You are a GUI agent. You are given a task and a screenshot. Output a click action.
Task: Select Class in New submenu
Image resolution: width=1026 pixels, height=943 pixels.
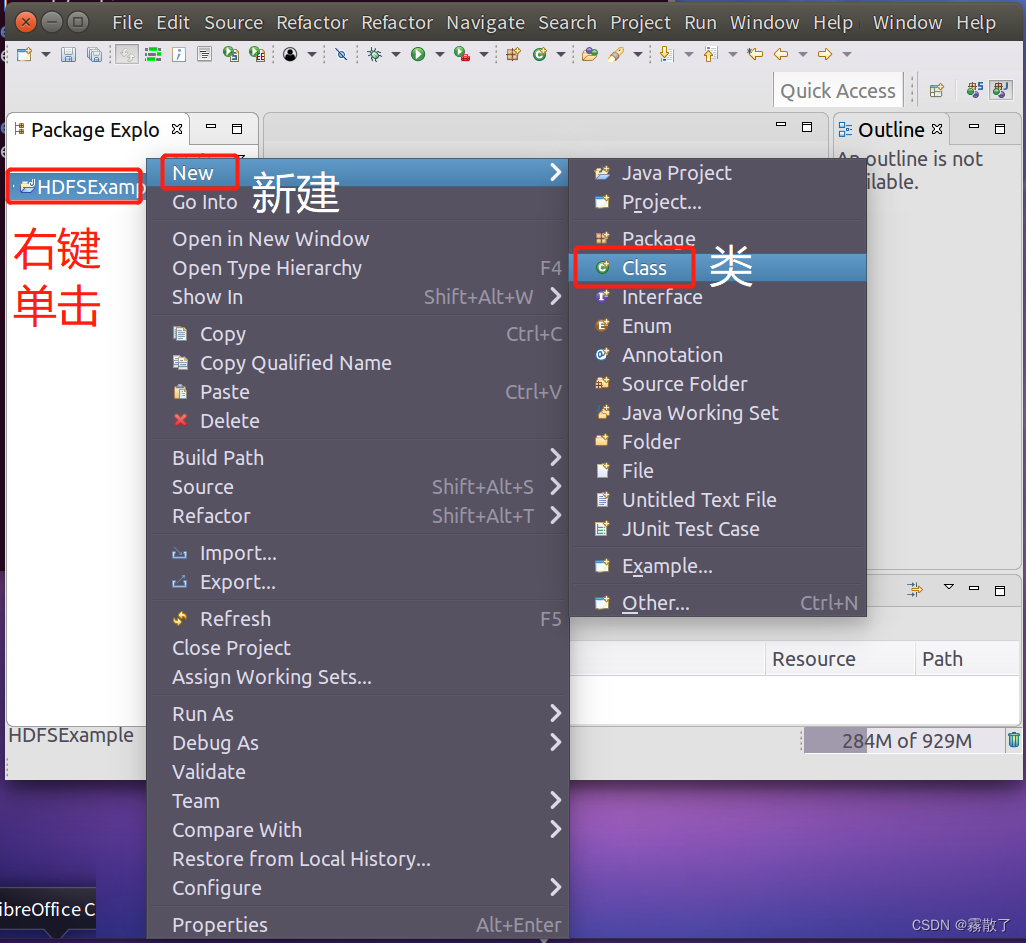(x=718, y=268)
